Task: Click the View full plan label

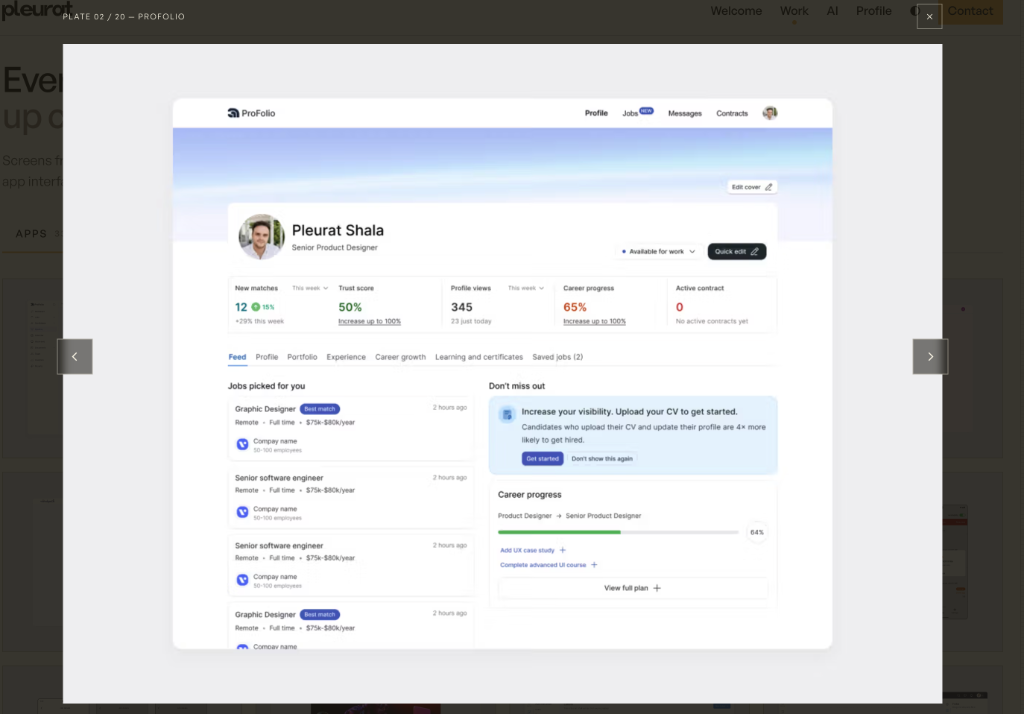Action: tap(626, 588)
